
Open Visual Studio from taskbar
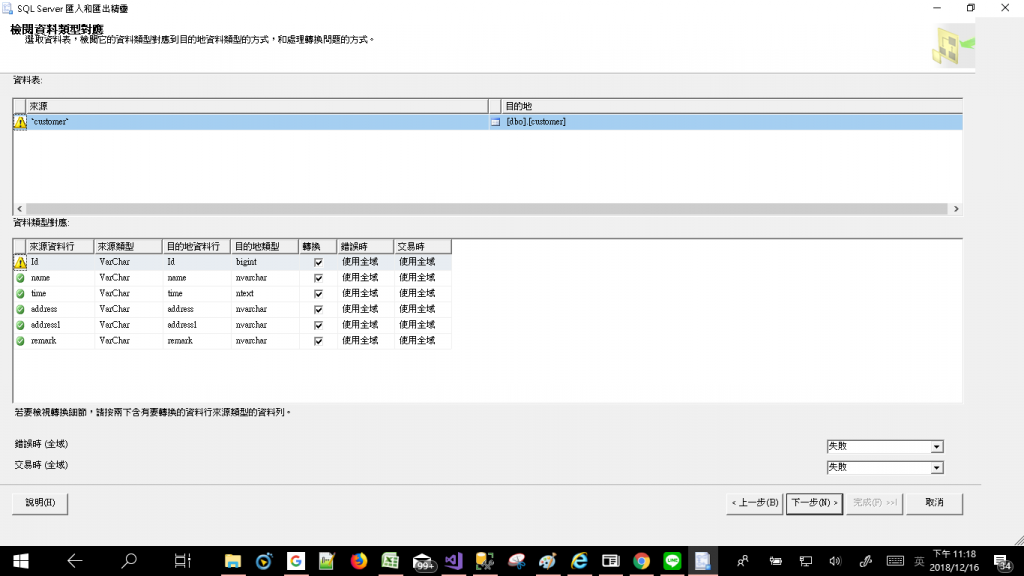click(x=453, y=561)
